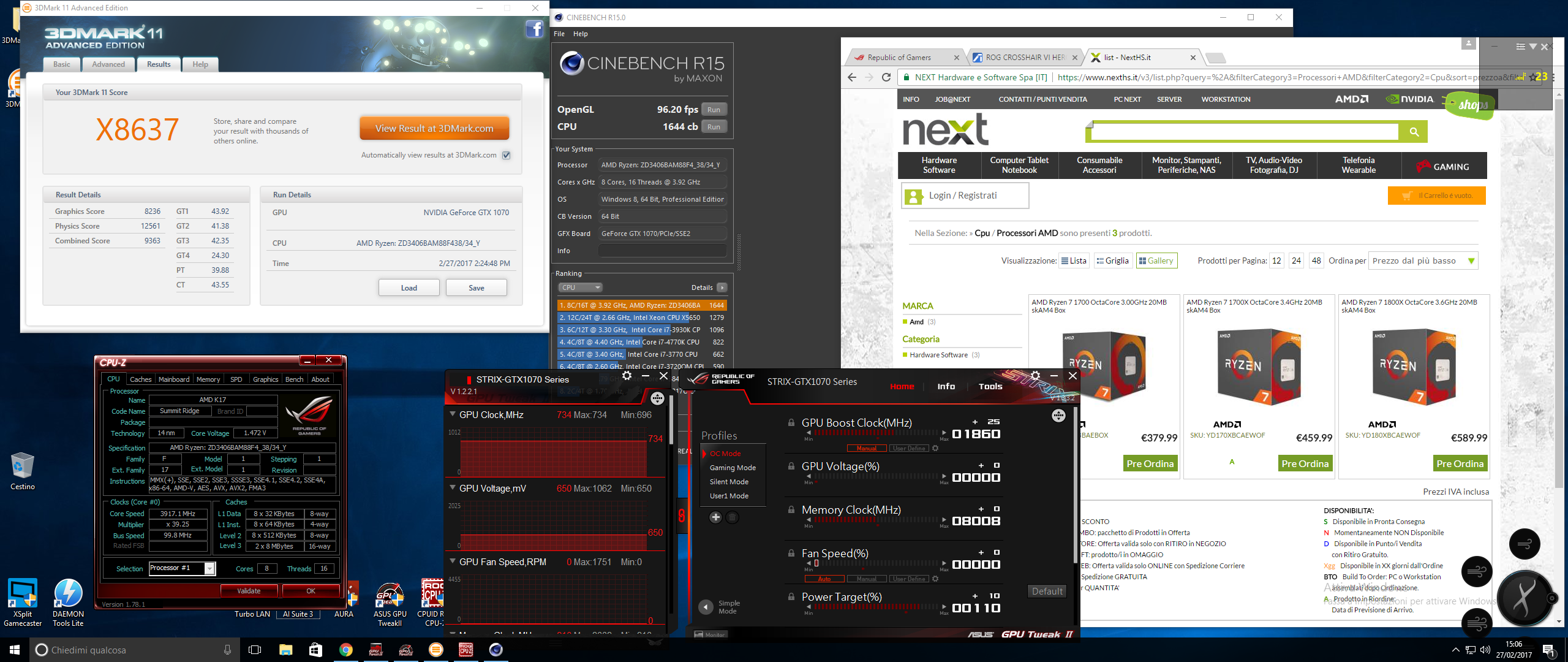Viewport: 1568px width, 662px height.
Task: Collapse the GPU Clock,MHz monitor graph
Action: coord(453,415)
